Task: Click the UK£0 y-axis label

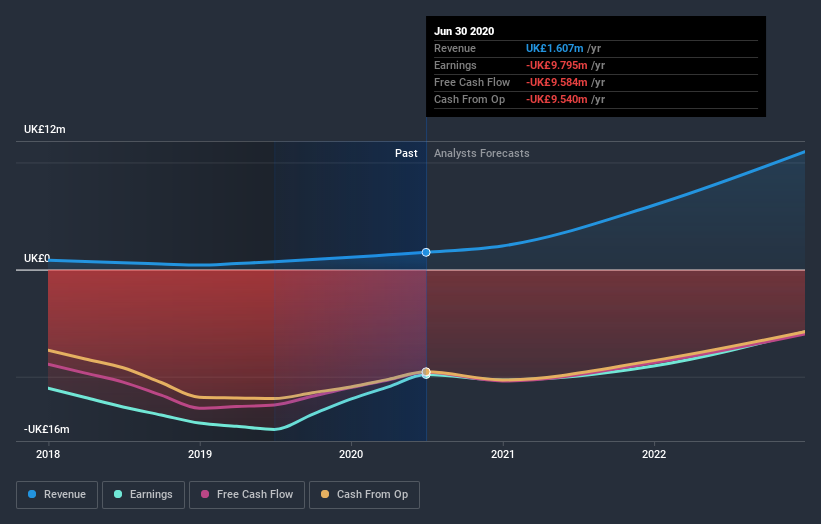Action: tap(37, 258)
